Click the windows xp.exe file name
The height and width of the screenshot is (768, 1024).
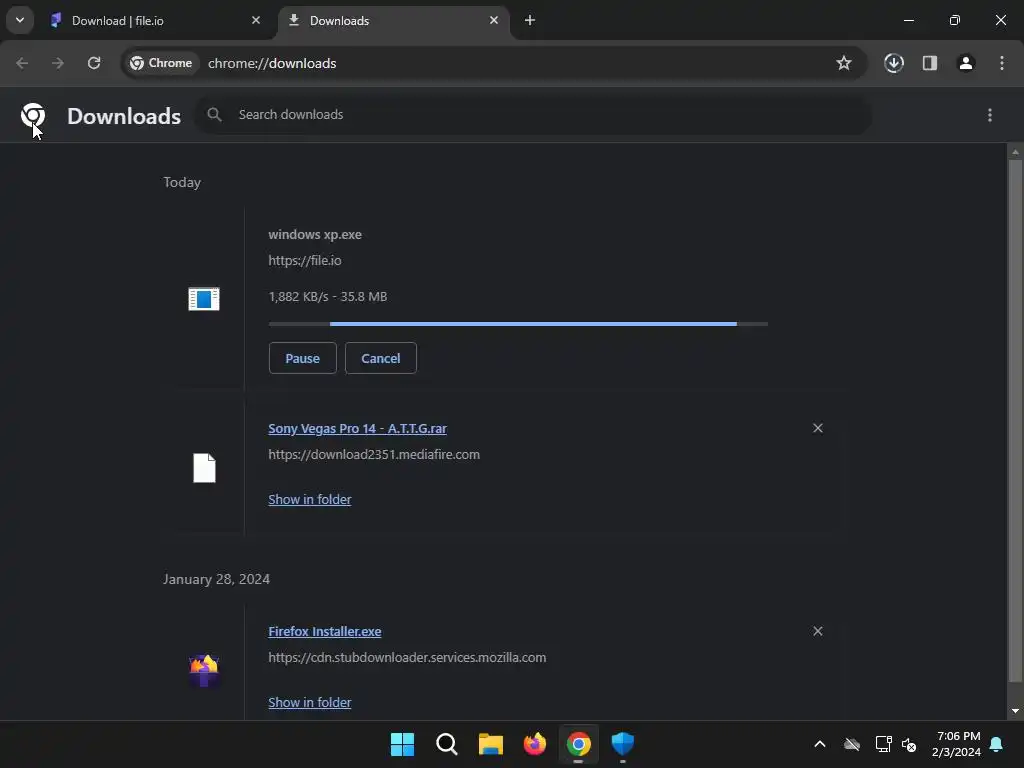(315, 234)
